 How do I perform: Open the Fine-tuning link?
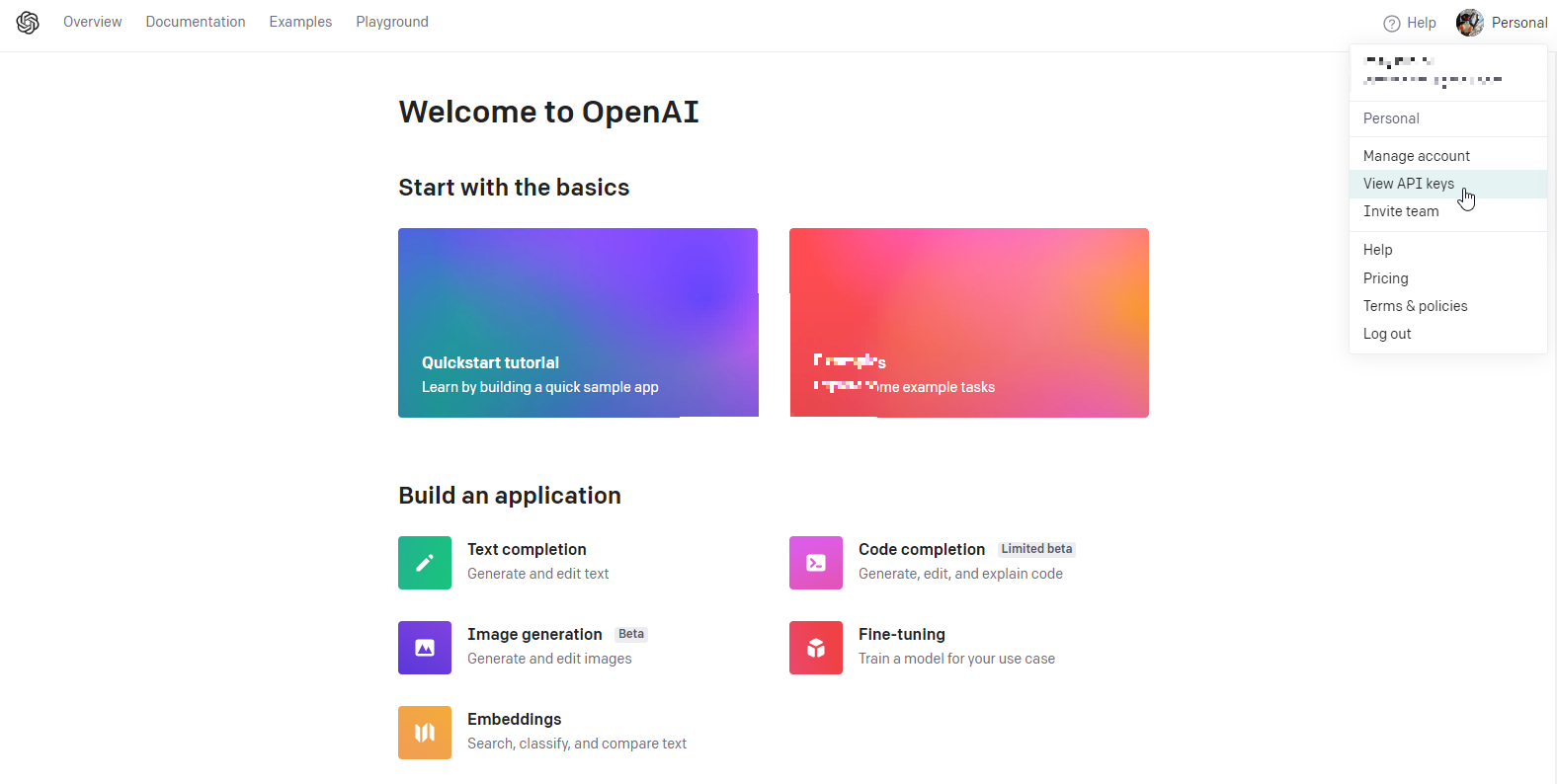(x=902, y=634)
